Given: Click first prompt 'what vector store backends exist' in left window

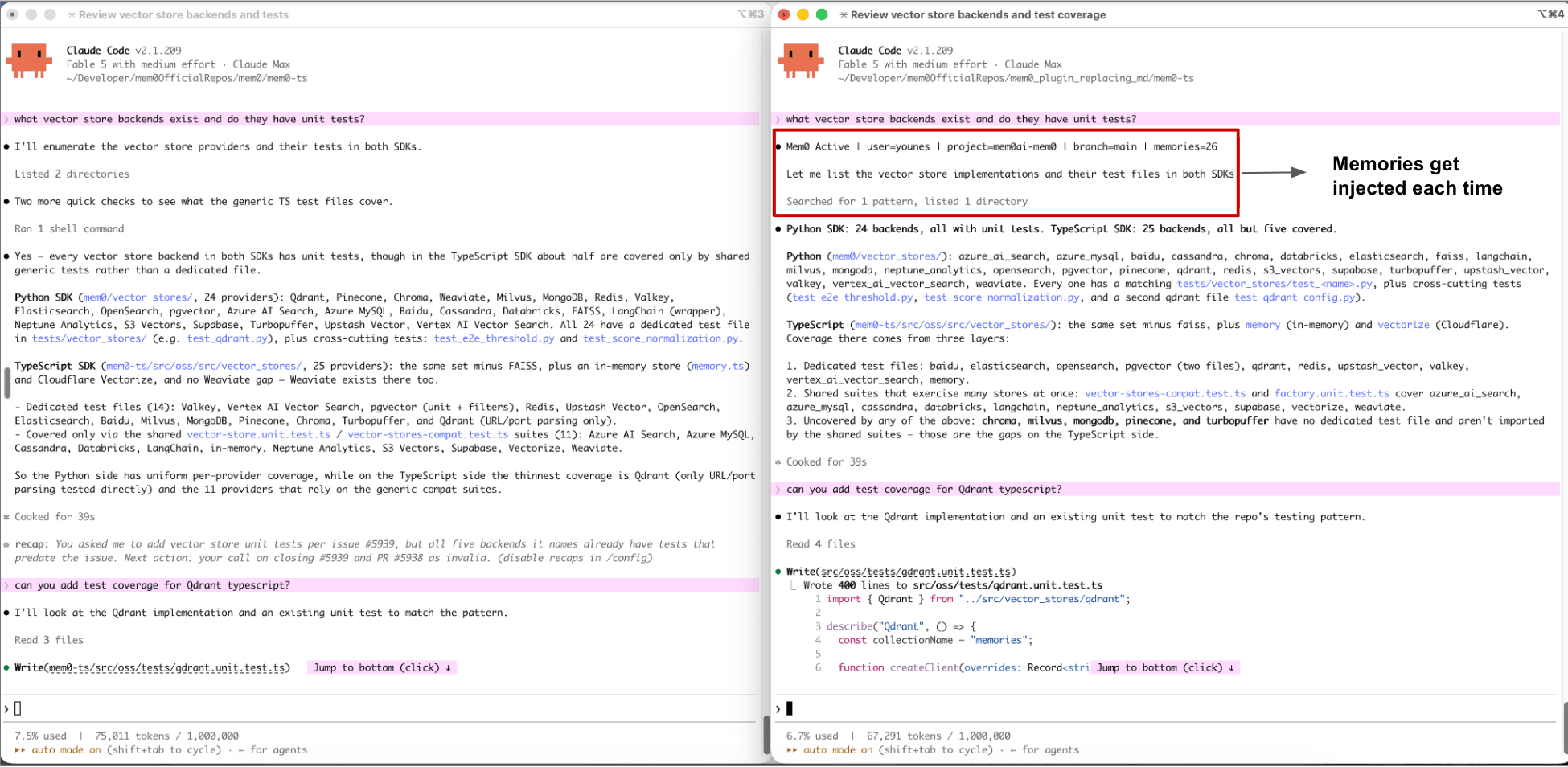Looking at the screenshot, I should coord(380,119).
